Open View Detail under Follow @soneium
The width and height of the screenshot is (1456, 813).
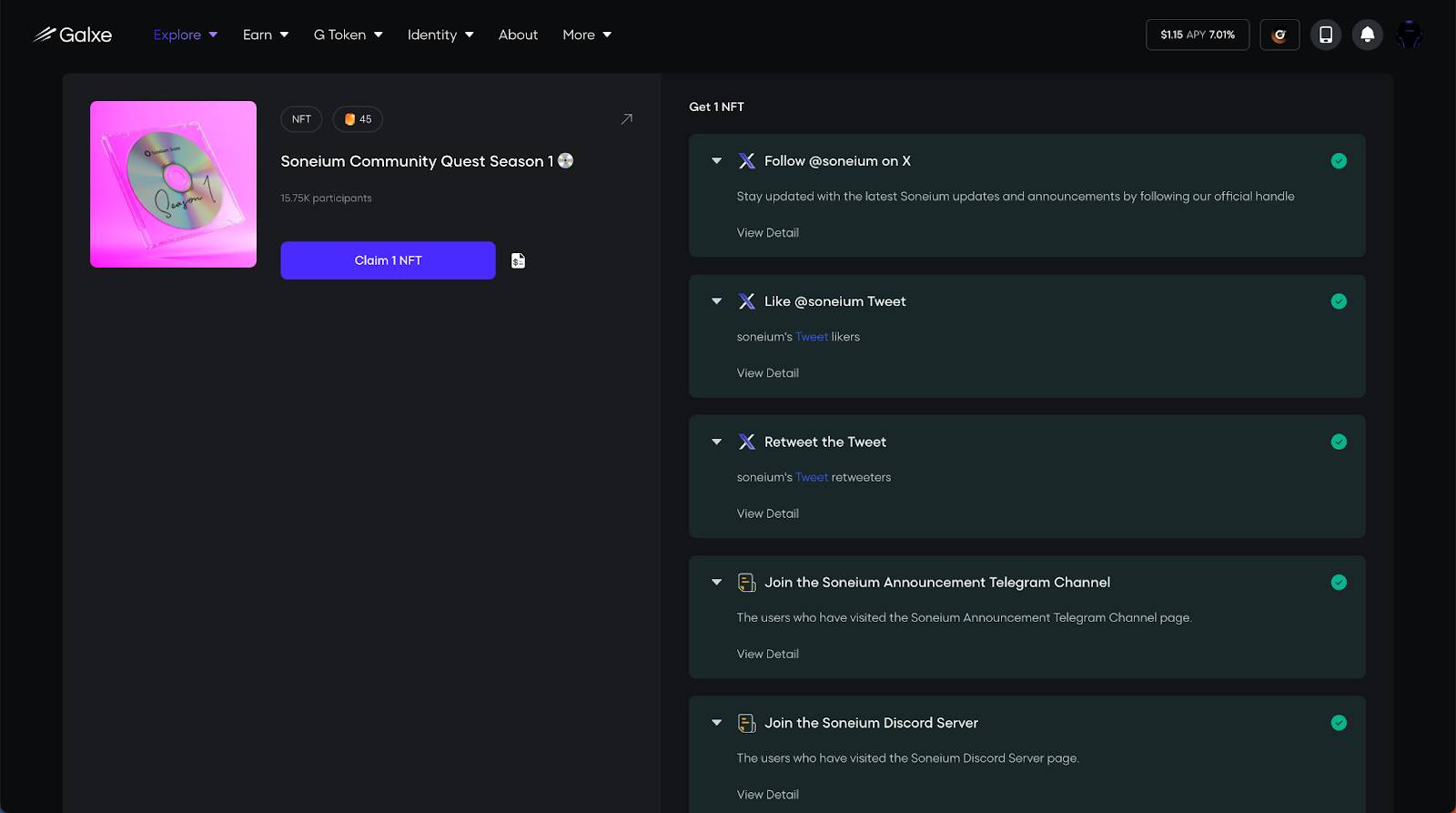click(x=768, y=233)
